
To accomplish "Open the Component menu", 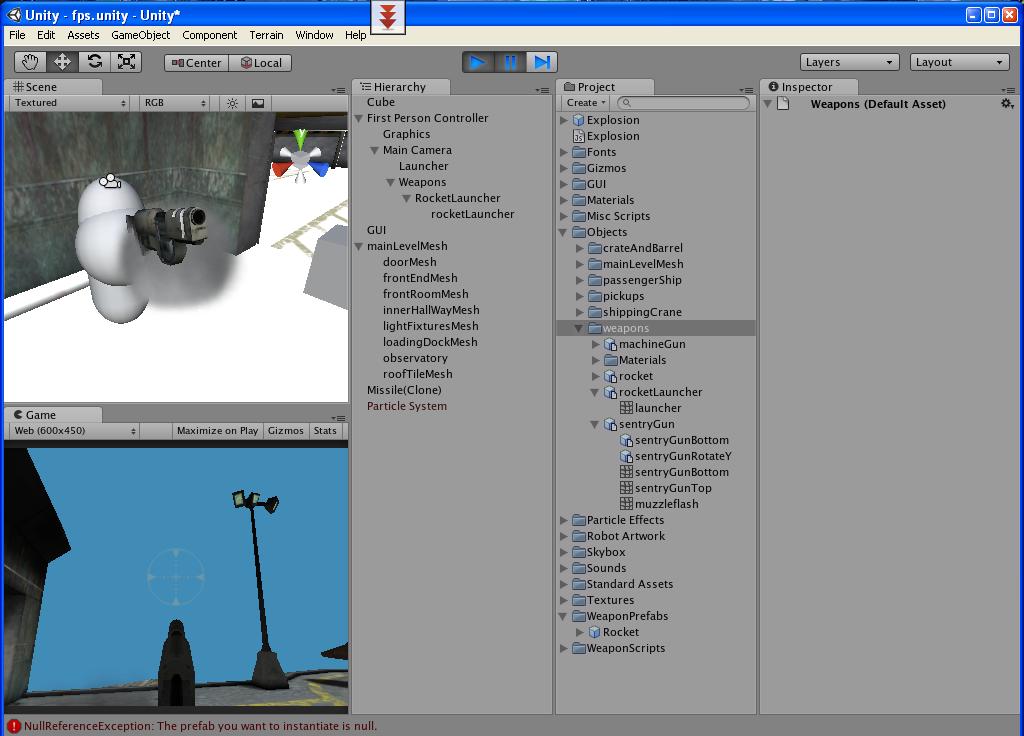I will pyautogui.click(x=210, y=35).
